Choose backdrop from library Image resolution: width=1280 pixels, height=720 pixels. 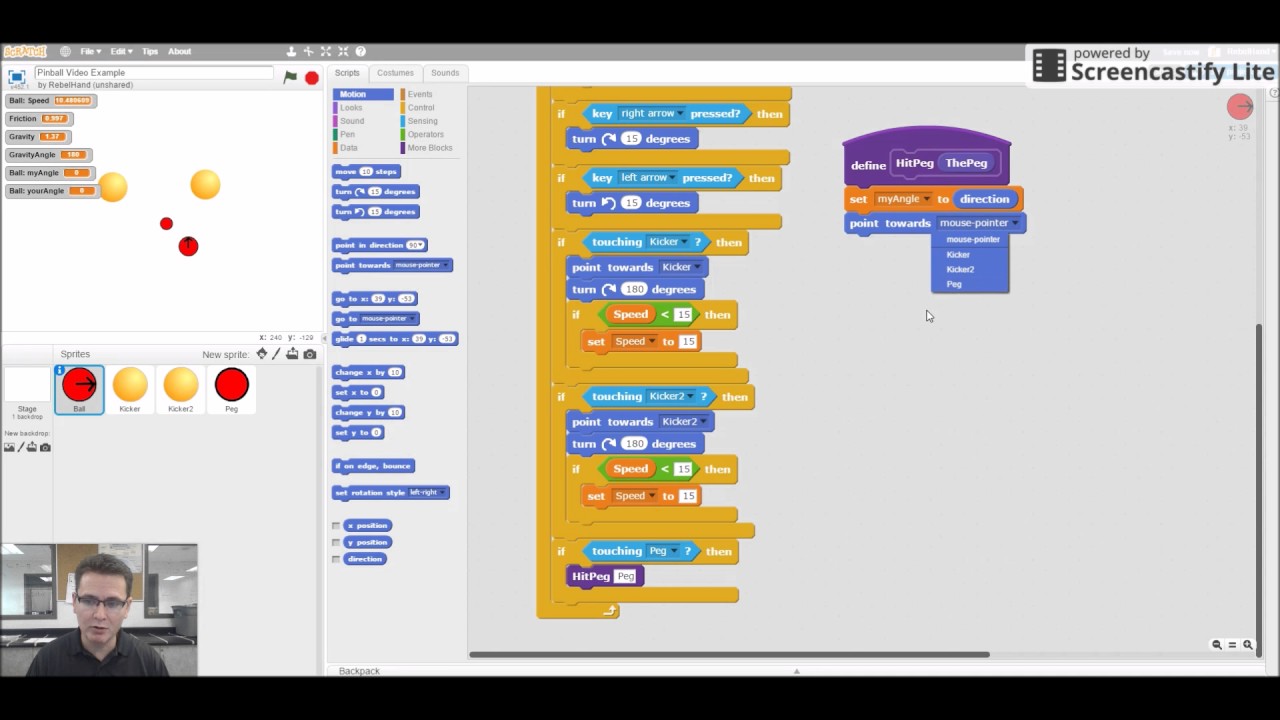(9, 447)
